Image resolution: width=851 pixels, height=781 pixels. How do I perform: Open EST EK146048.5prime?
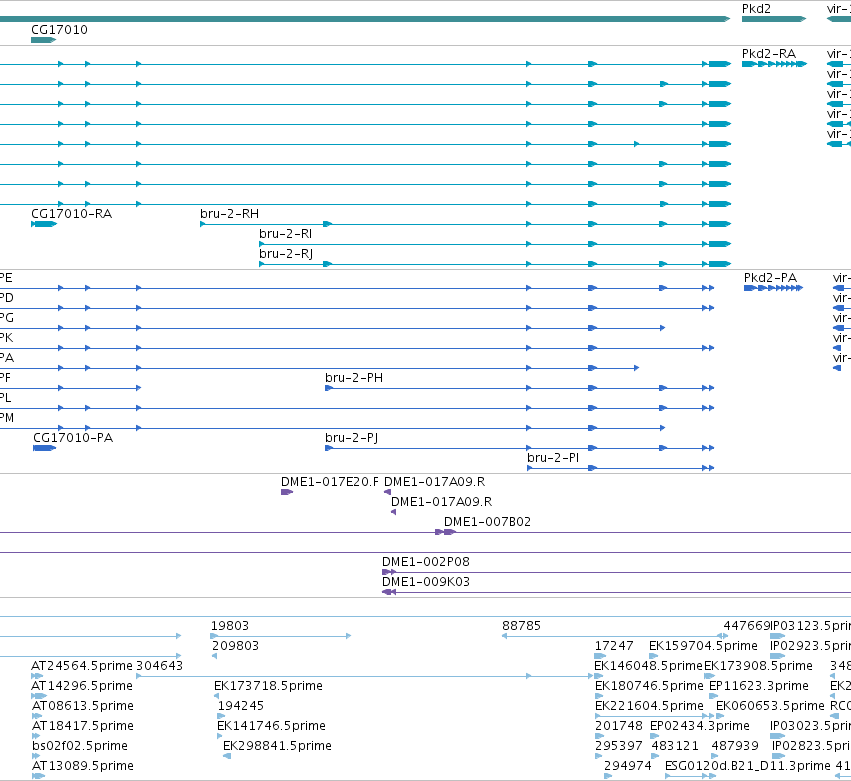point(599,676)
